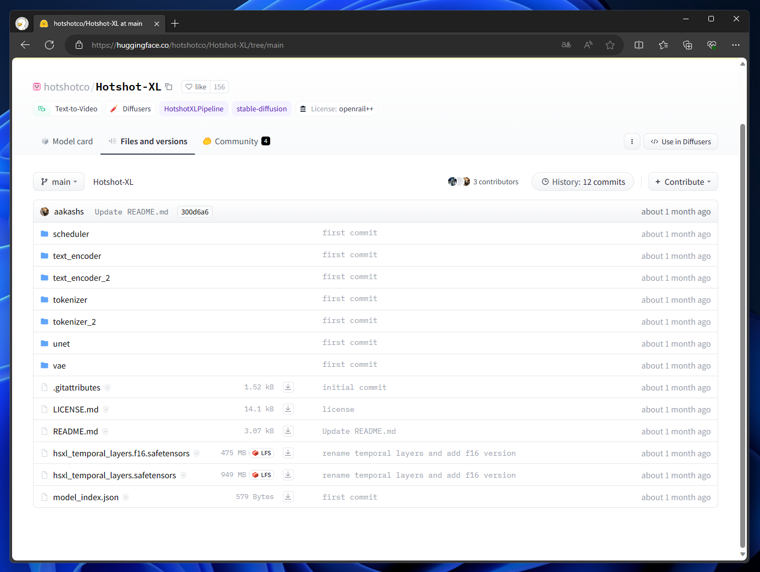Open model_index.json file name
The image size is (760, 572).
(86, 497)
